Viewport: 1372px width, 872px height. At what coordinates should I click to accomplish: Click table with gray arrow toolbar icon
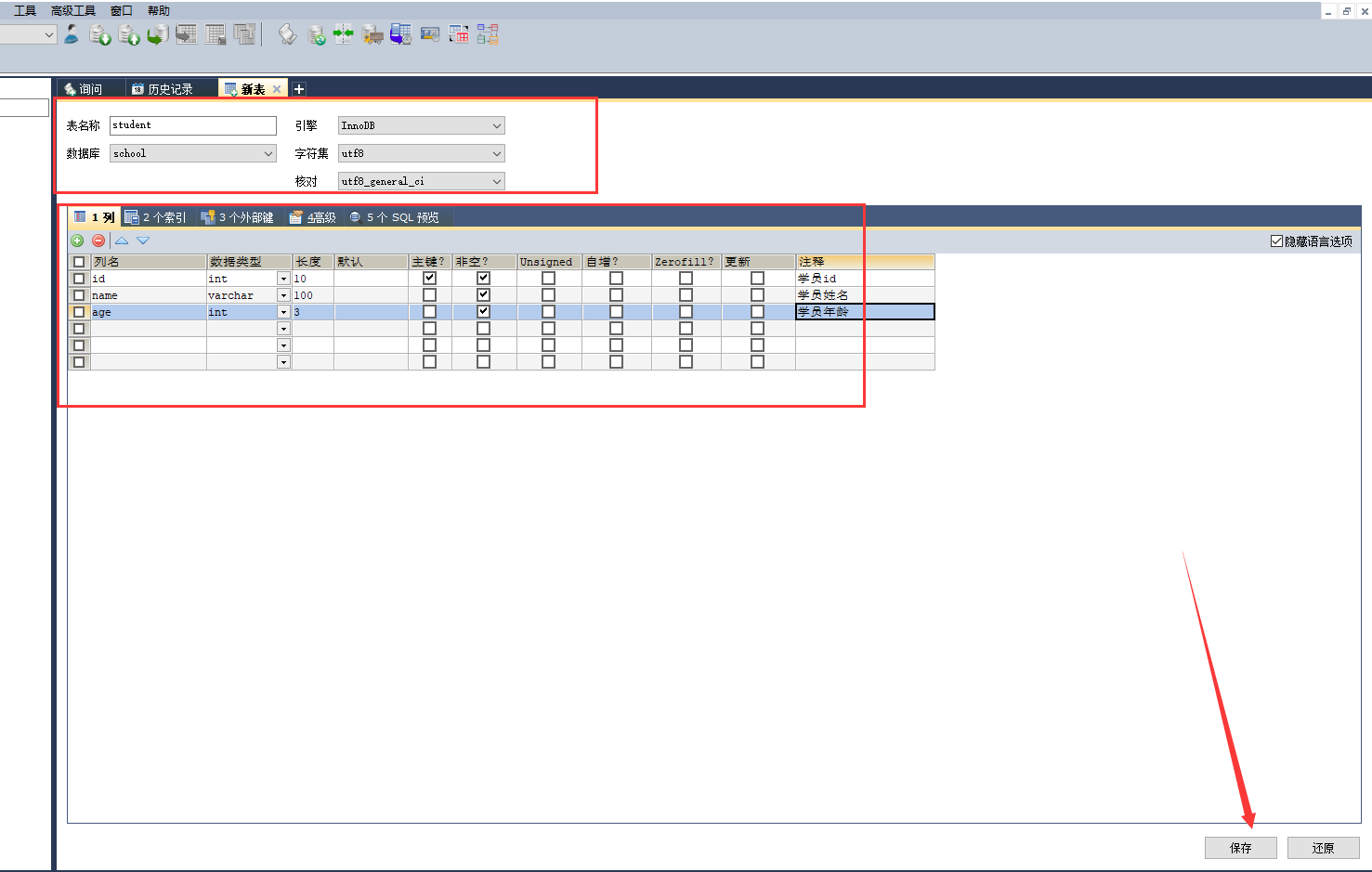187,34
